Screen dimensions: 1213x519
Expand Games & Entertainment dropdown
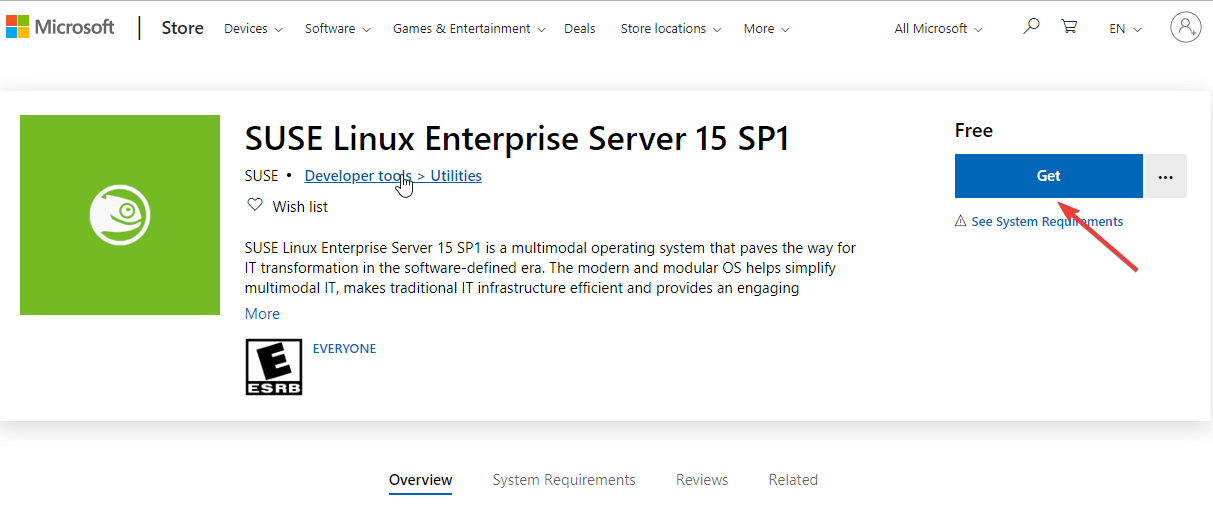(469, 29)
